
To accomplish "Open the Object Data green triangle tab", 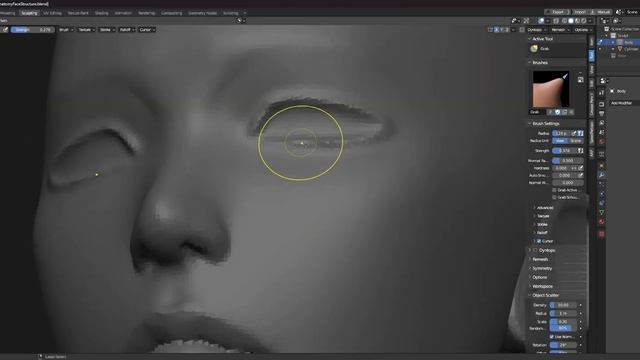I will tap(602, 212).
